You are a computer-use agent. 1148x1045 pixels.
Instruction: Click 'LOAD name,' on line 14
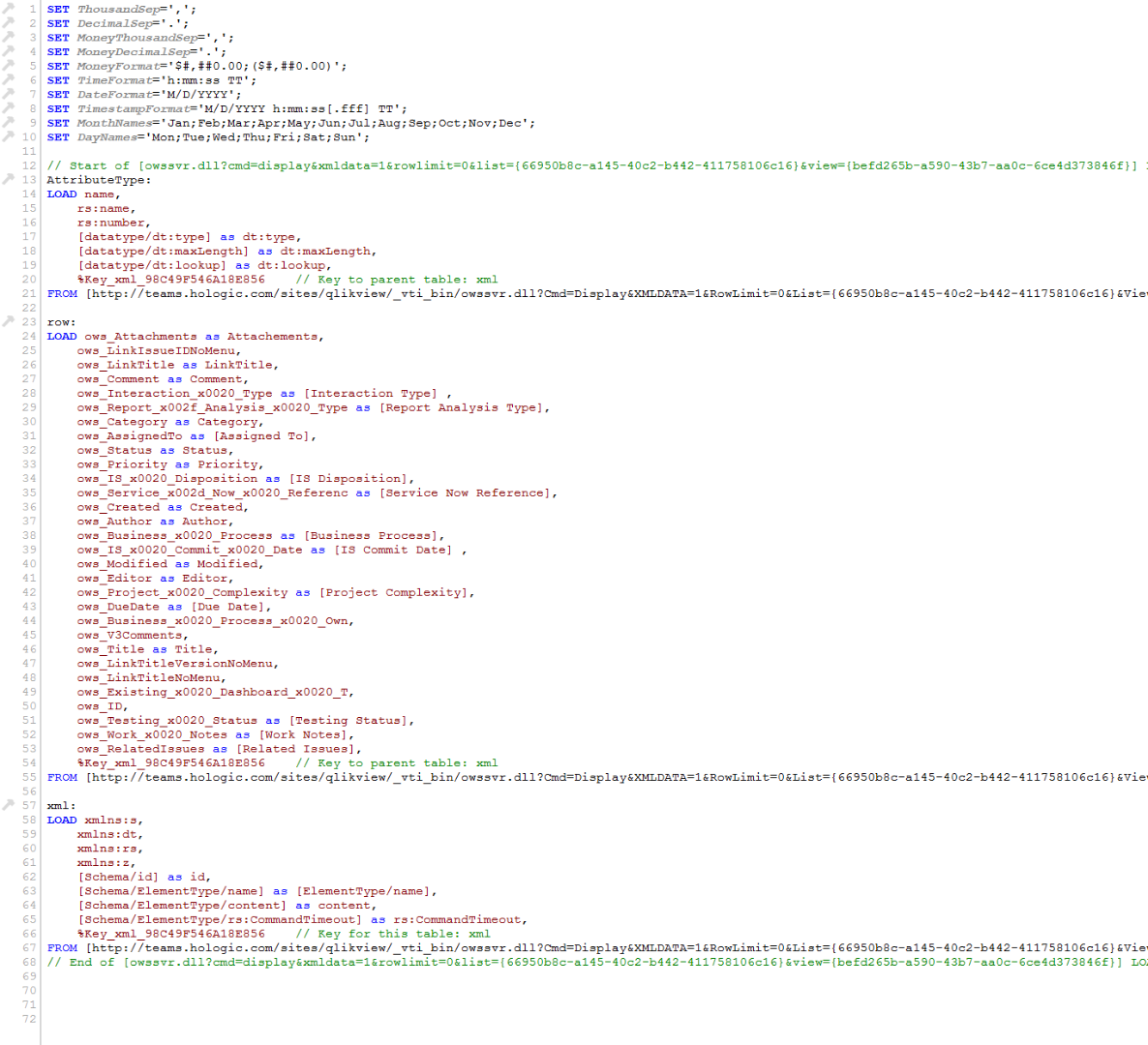click(x=83, y=194)
